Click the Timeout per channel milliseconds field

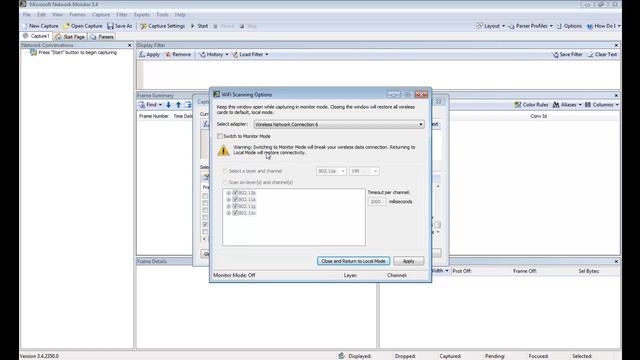(377, 202)
